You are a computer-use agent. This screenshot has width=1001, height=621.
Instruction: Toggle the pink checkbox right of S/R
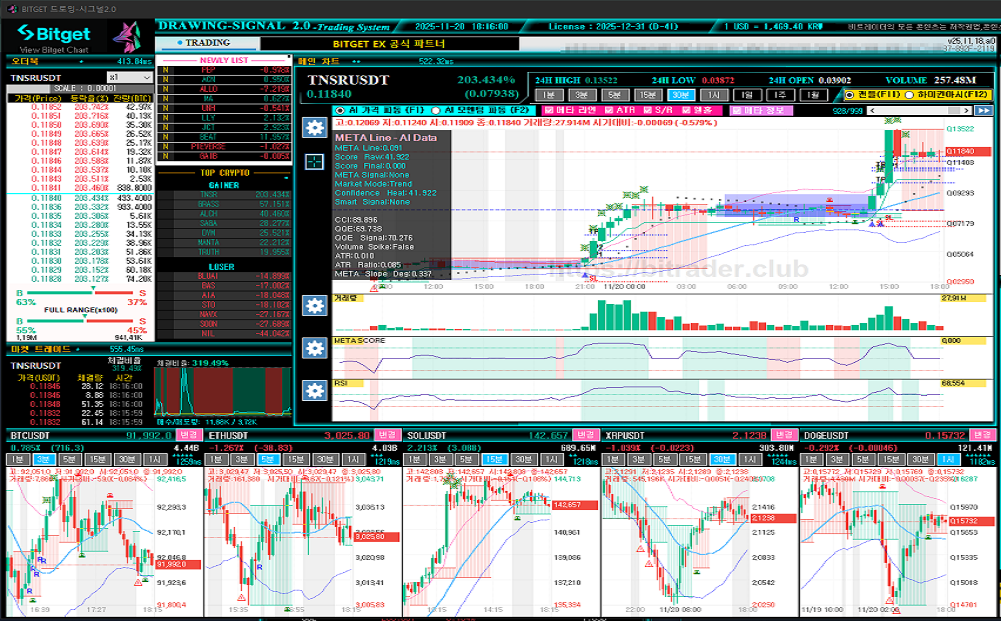coord(686,110)
